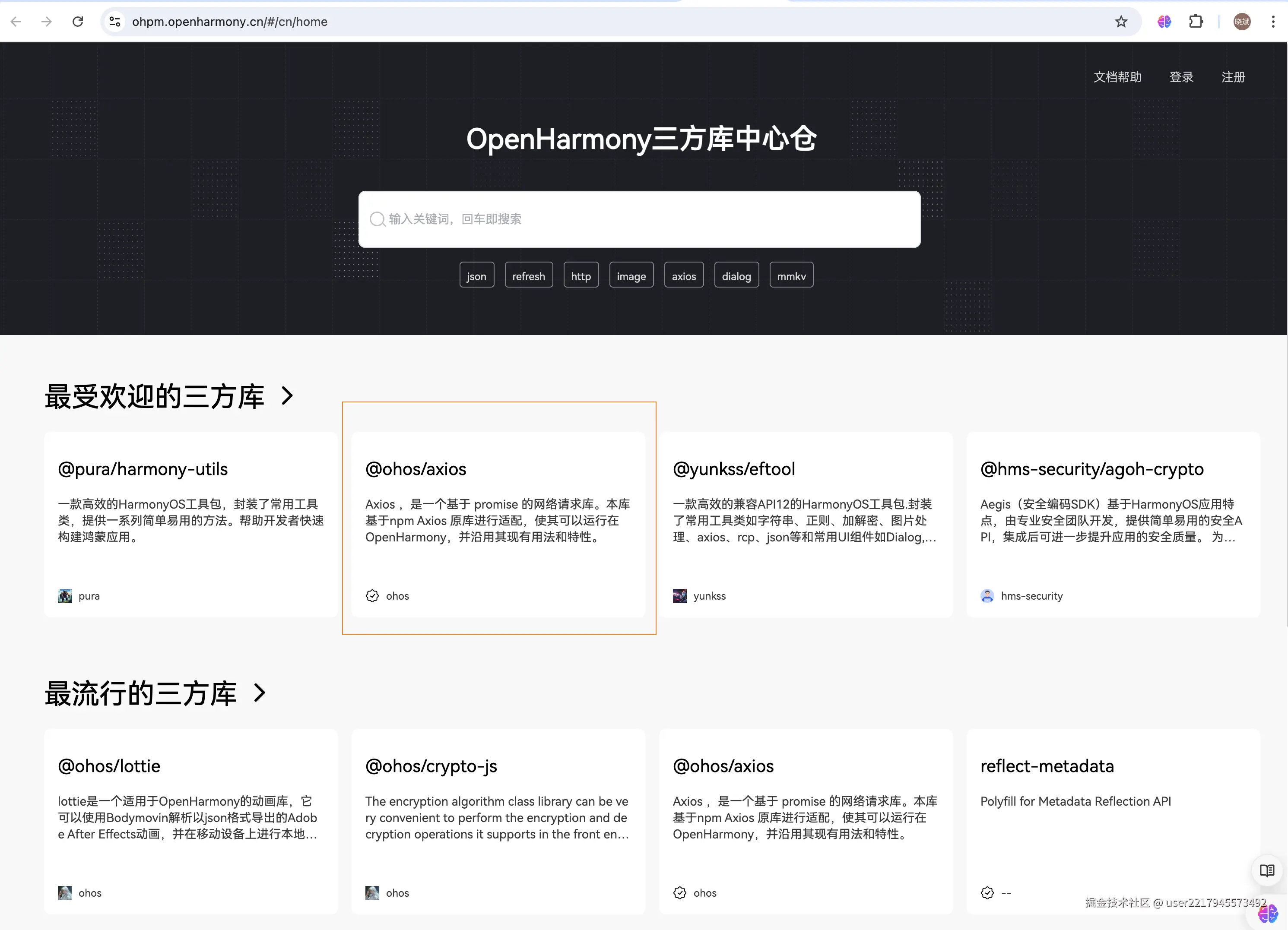
Task: Click 注册 in the top navigation
Action: point(1233,77)
